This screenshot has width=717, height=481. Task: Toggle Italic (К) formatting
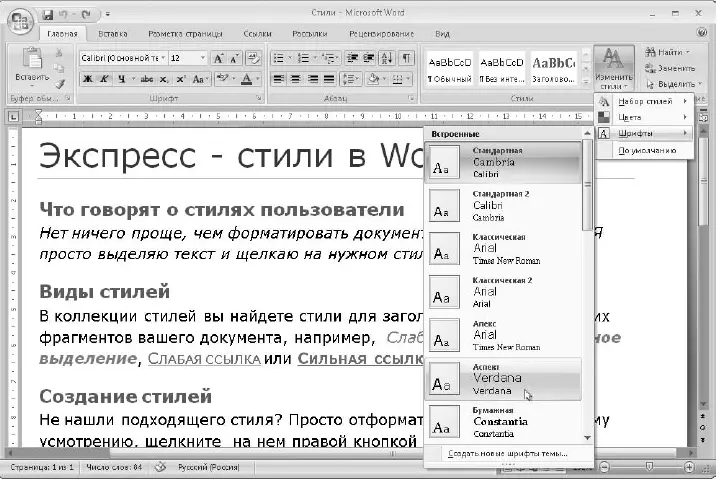(x=104, y=79)
